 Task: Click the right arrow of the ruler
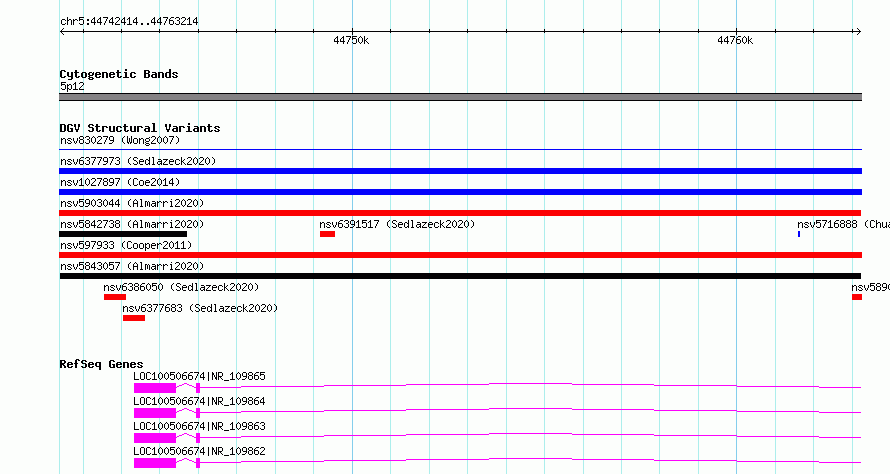click(858, 32)
